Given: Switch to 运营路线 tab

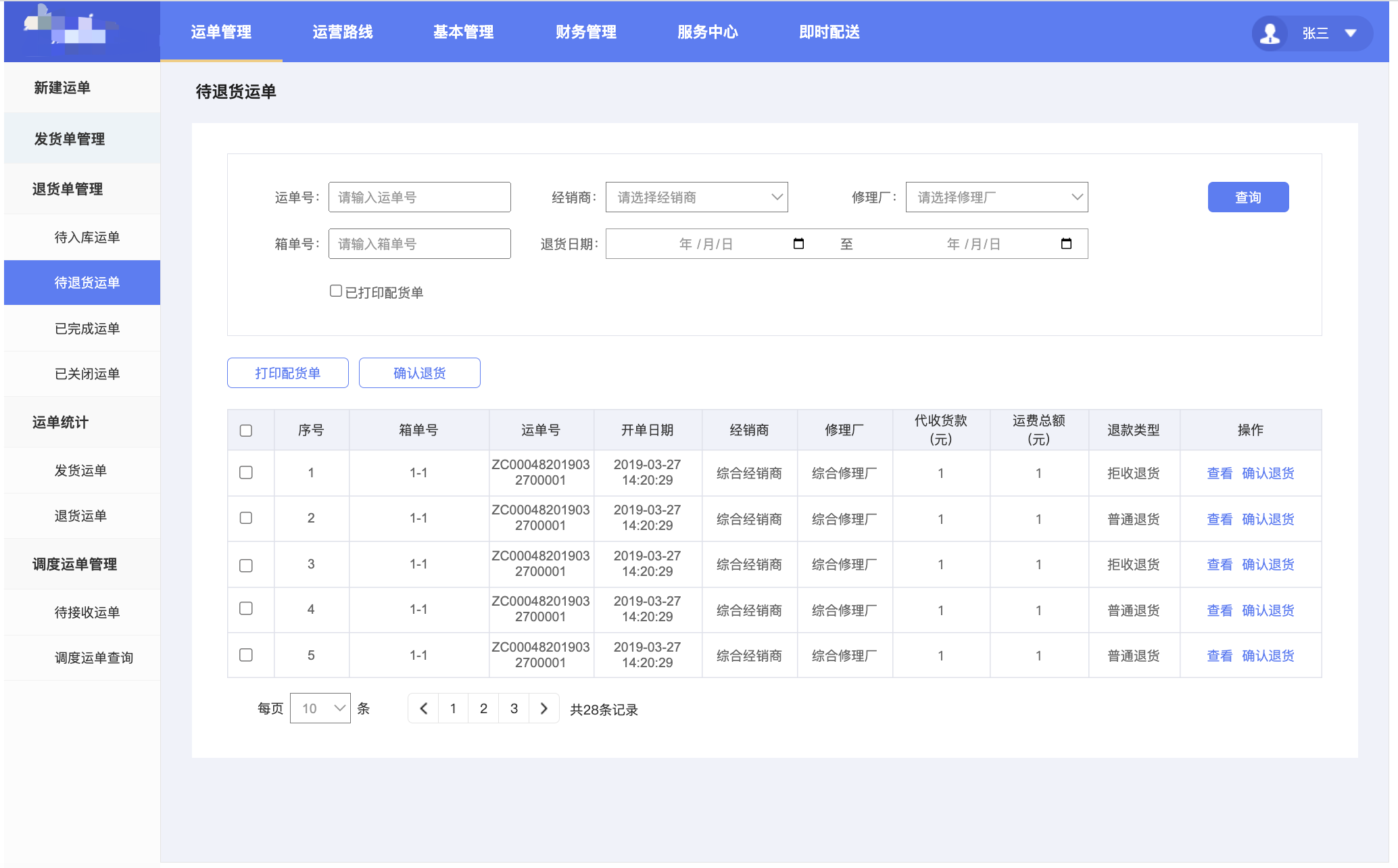Looking at the screenshot, I should pos(343,32).
